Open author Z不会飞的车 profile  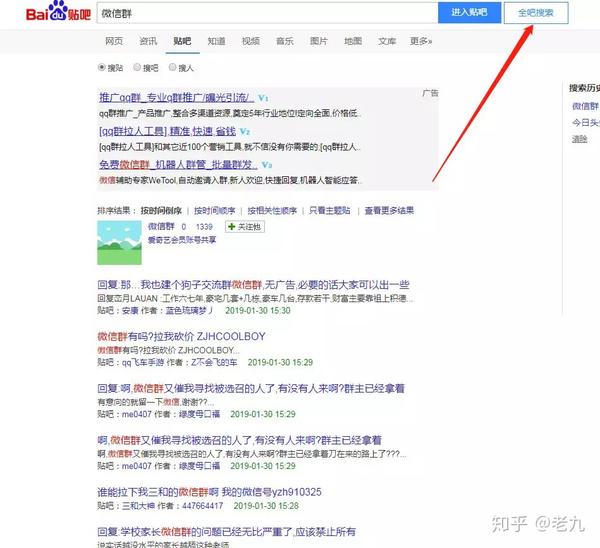(214, 362)
